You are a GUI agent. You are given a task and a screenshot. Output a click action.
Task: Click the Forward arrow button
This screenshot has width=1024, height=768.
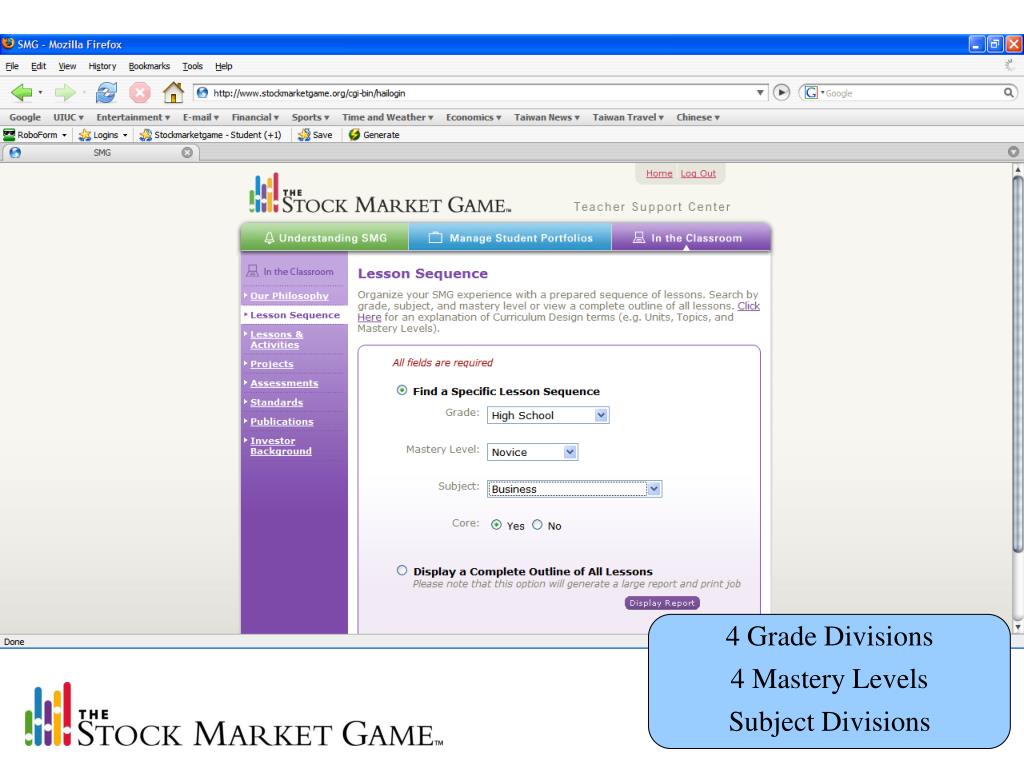click(x=65, y=93)
